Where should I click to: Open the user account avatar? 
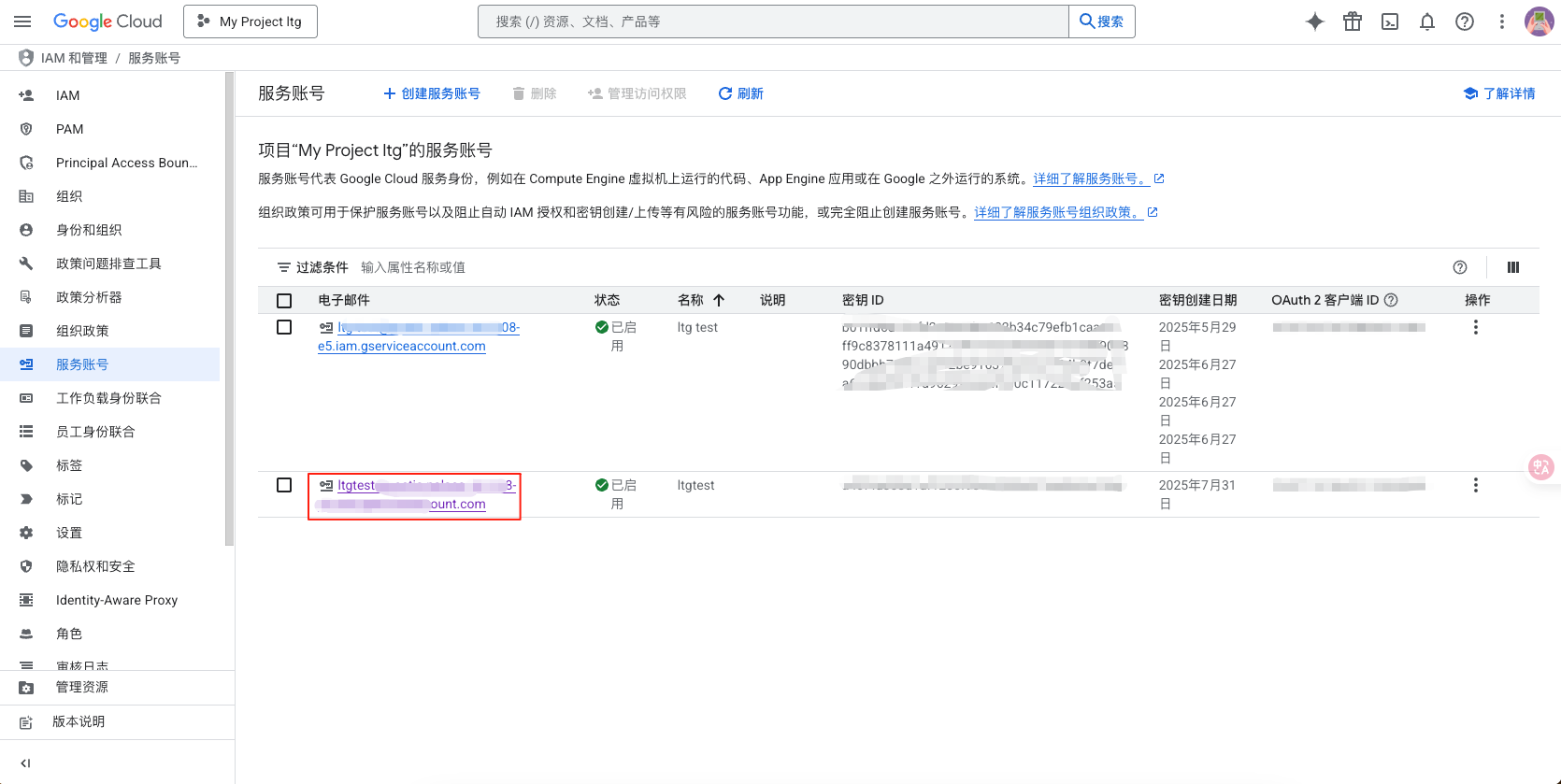coord(1539,21)
